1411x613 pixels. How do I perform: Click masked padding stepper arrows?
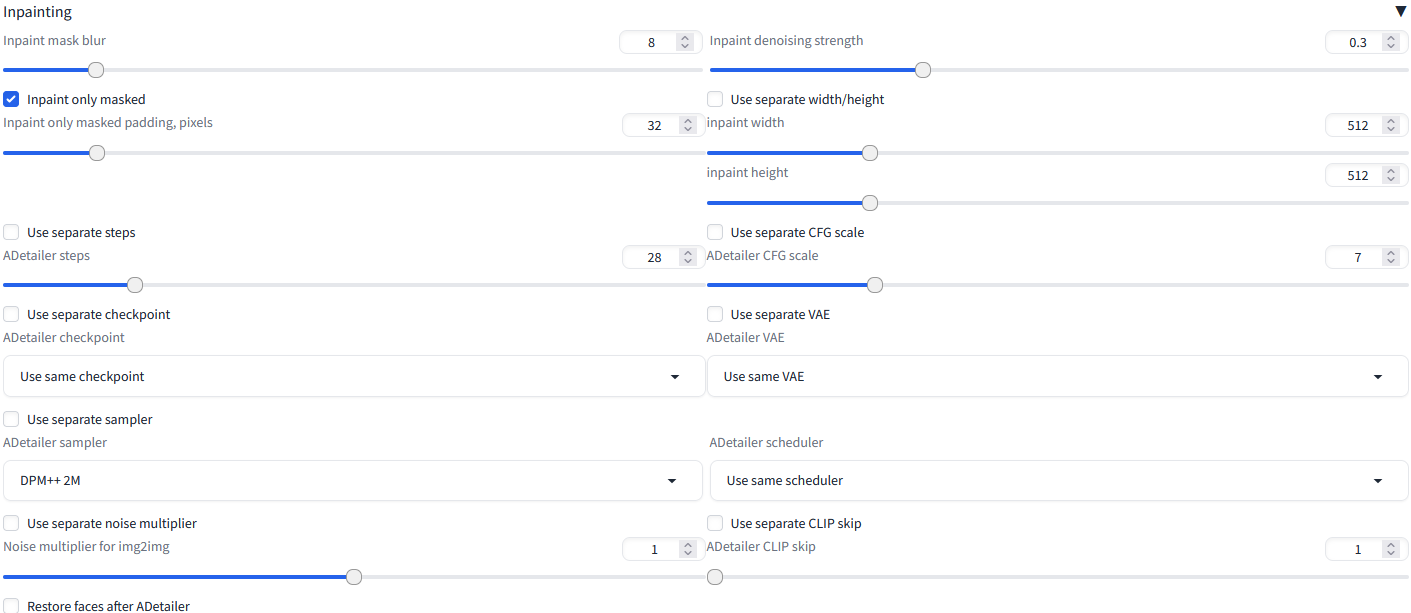pos(687,125)
